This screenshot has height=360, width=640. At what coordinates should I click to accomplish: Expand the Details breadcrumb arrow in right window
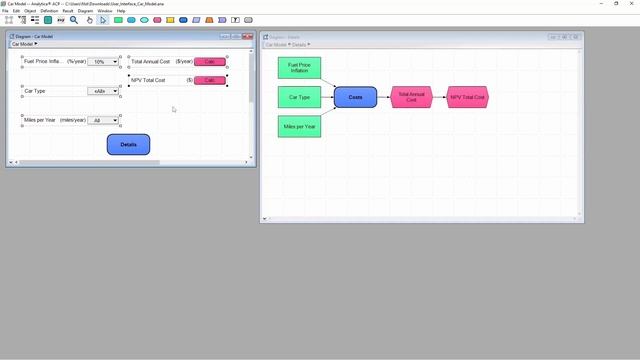[x=309, y=44]
